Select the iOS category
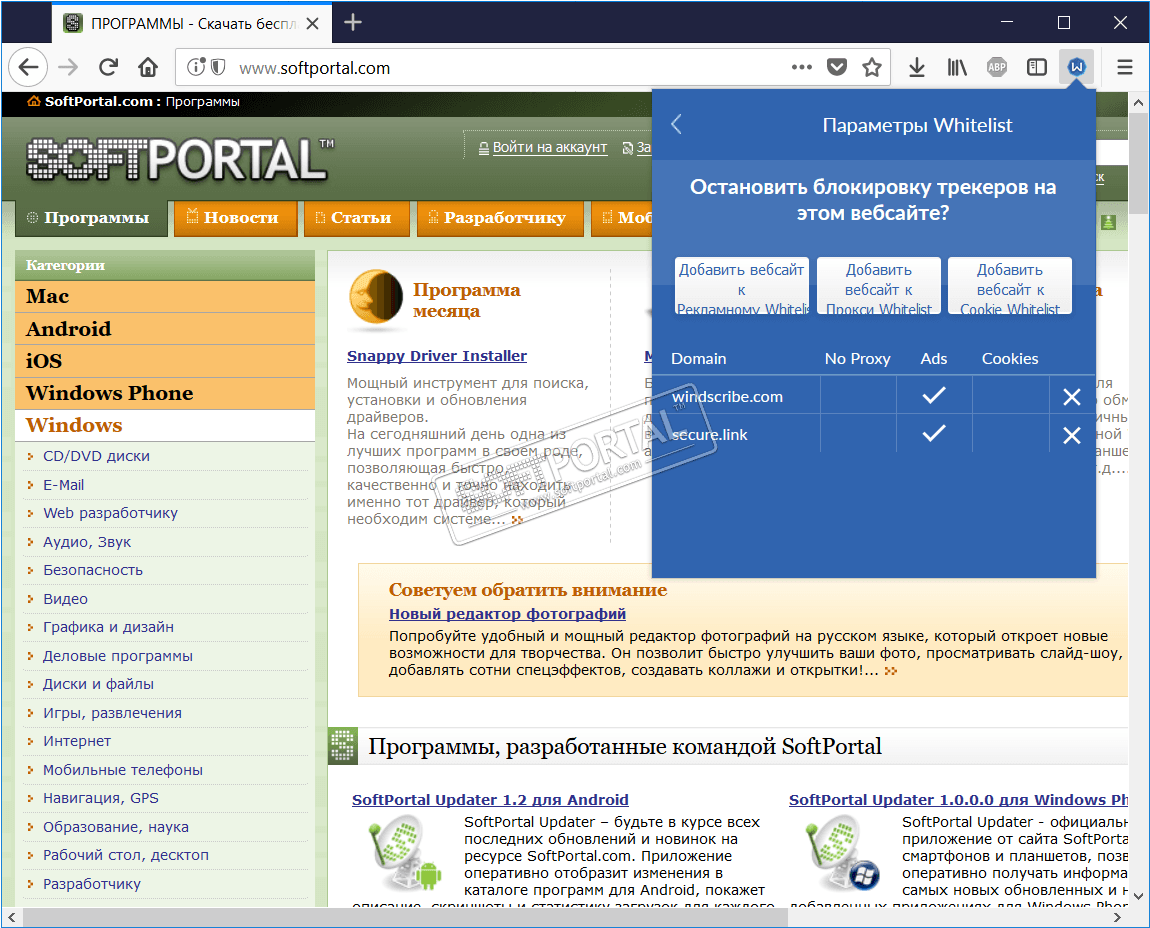Image resolution: width=1150 pixels, height=928 pixels. pyautogui.click(x=165, y=361)
